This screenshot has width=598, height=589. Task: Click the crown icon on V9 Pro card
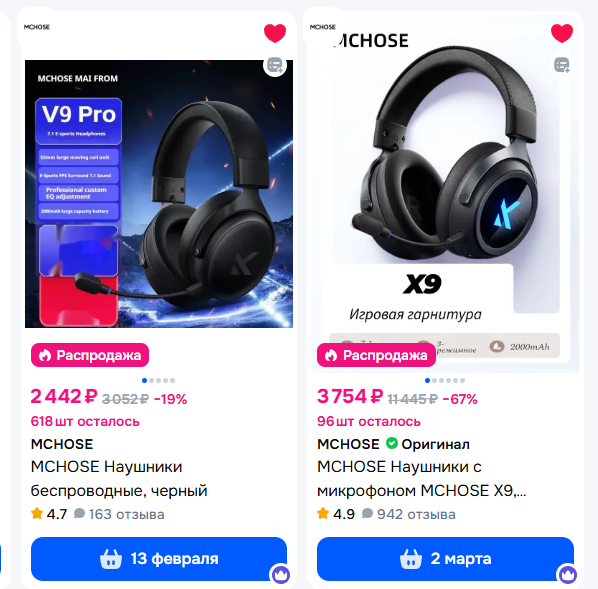pos(280,574)
